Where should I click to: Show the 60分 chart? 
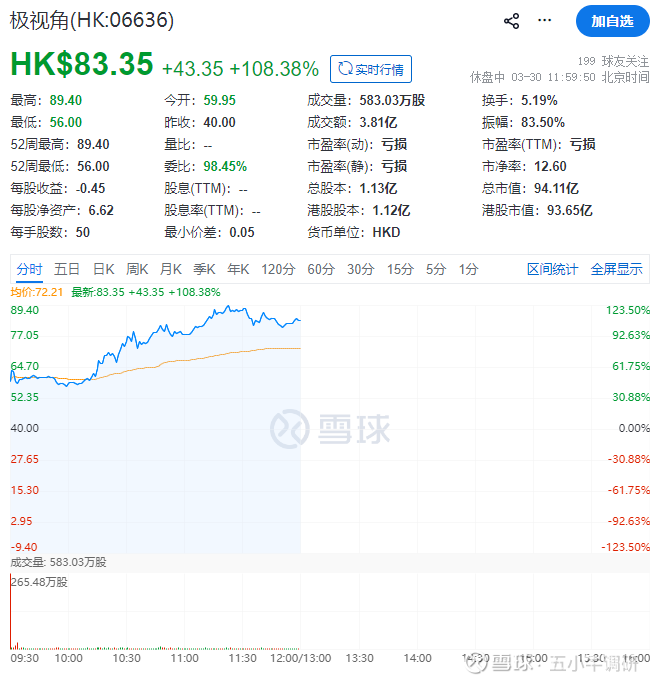click(x=321, y=269)
